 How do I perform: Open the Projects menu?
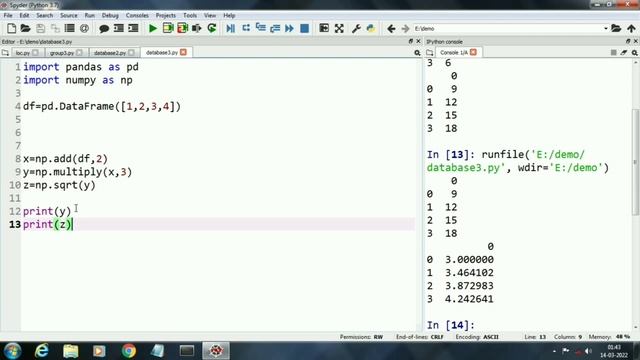coord(166,15)
